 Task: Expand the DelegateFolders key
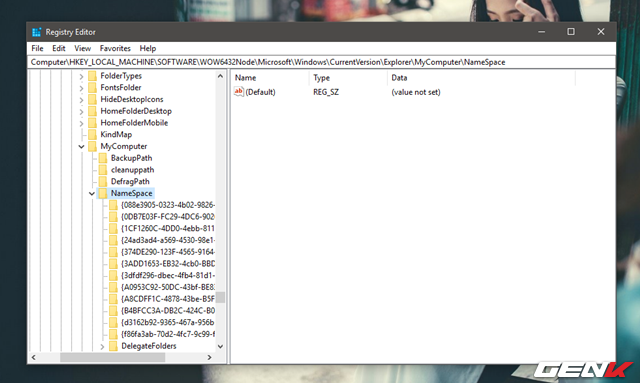(102, 347)
